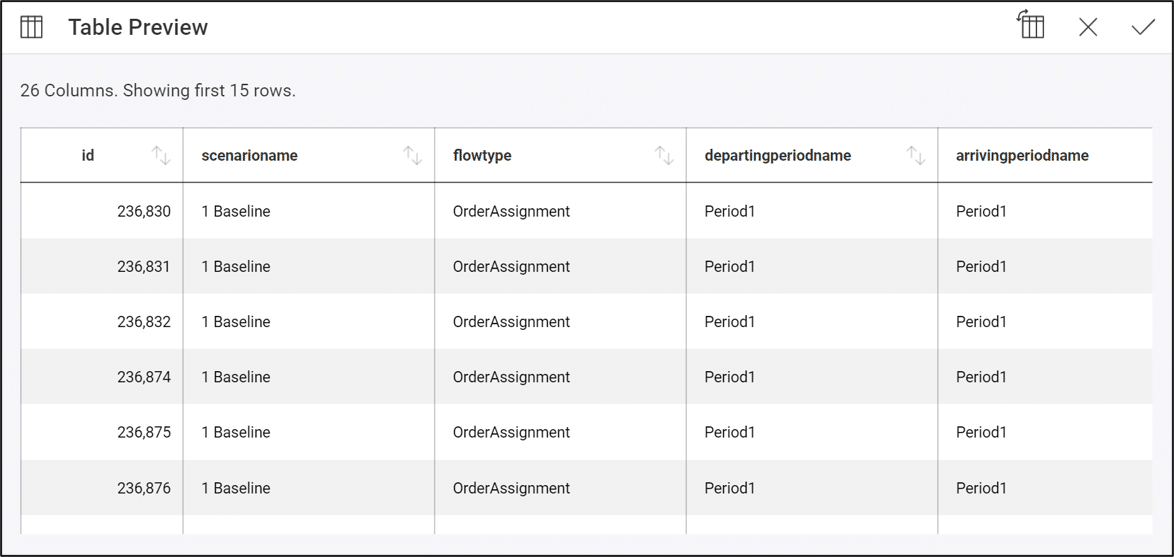Click the arrivingperiodname column header
The width and height of the screenshot is (1174, 557).
1022,155
